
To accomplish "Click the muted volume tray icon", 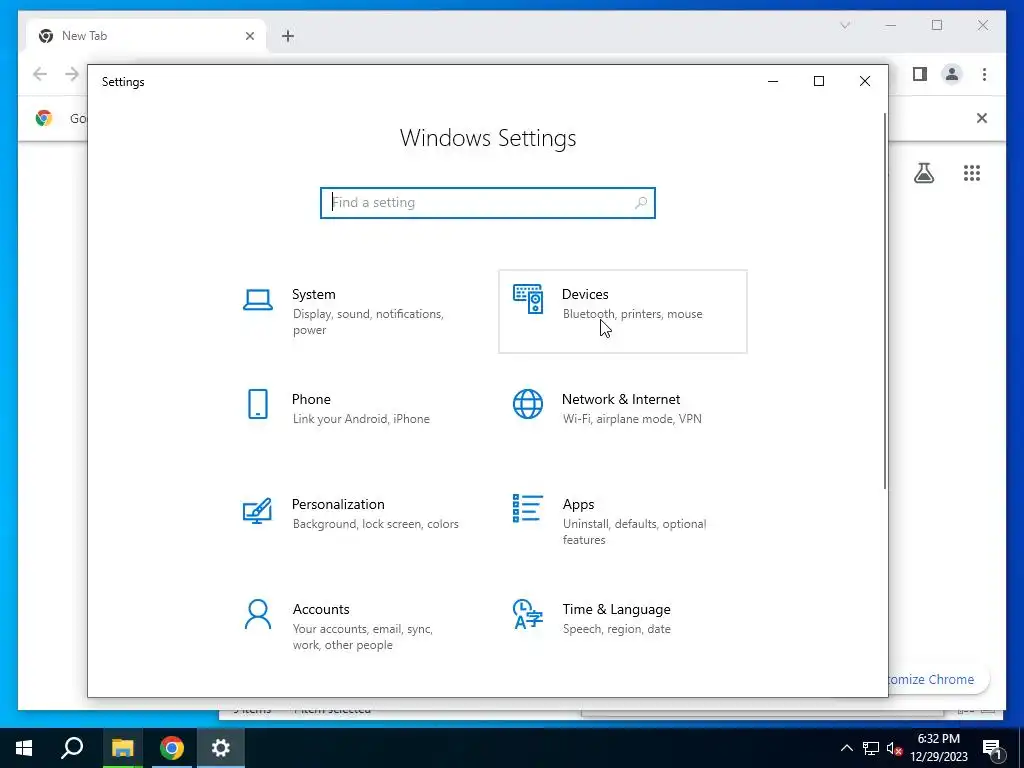I will [895, 748].
